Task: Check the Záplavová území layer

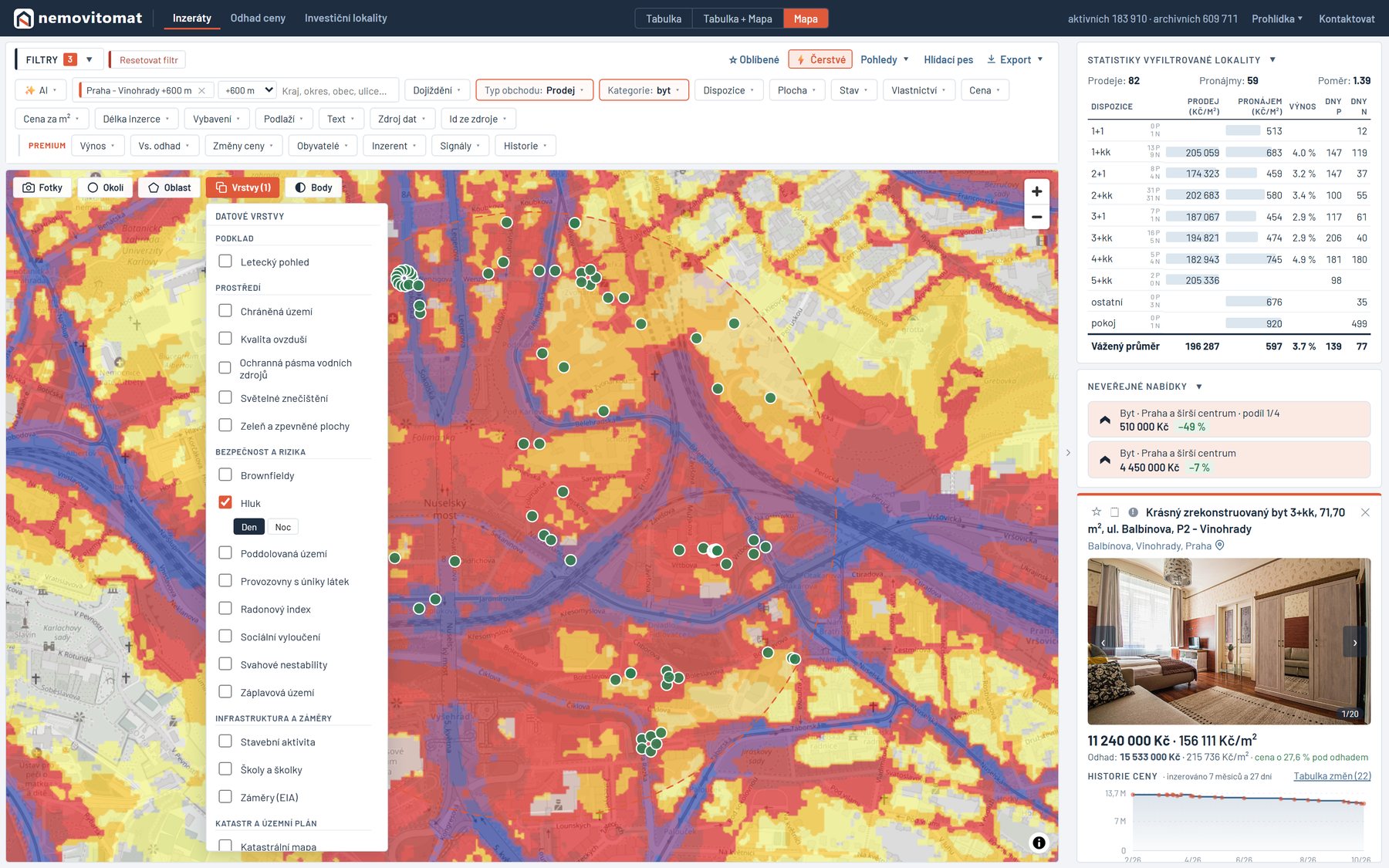Action: pyautogui.click(x=225, y=692)
